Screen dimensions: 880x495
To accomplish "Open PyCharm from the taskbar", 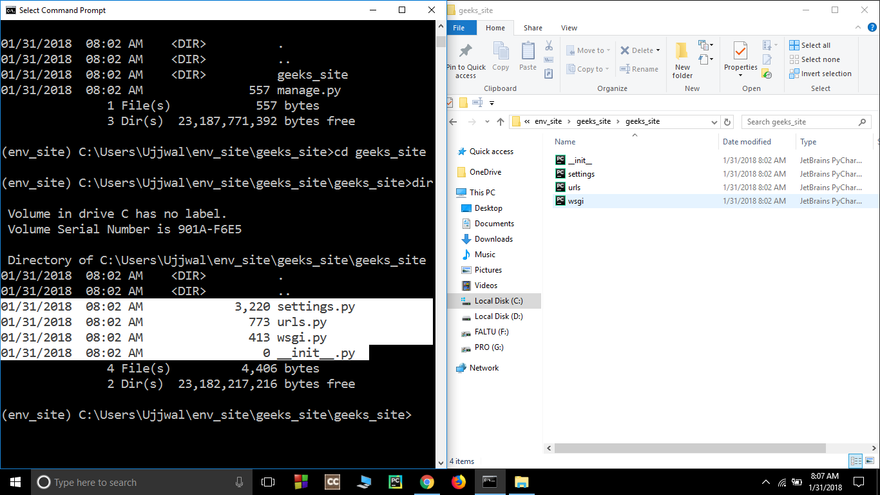I will 395,482.
